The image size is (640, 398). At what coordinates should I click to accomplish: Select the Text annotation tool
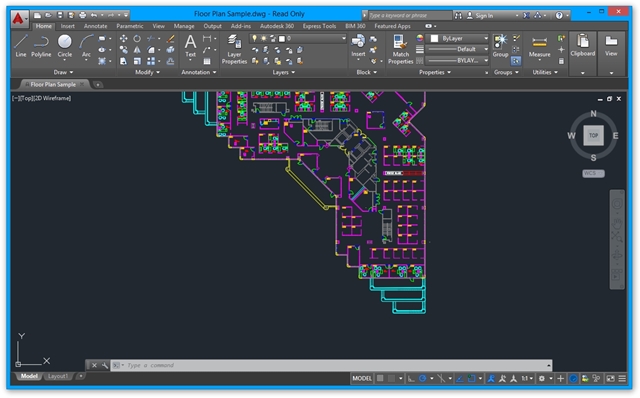pyautogui.click(x=190, y=46)
